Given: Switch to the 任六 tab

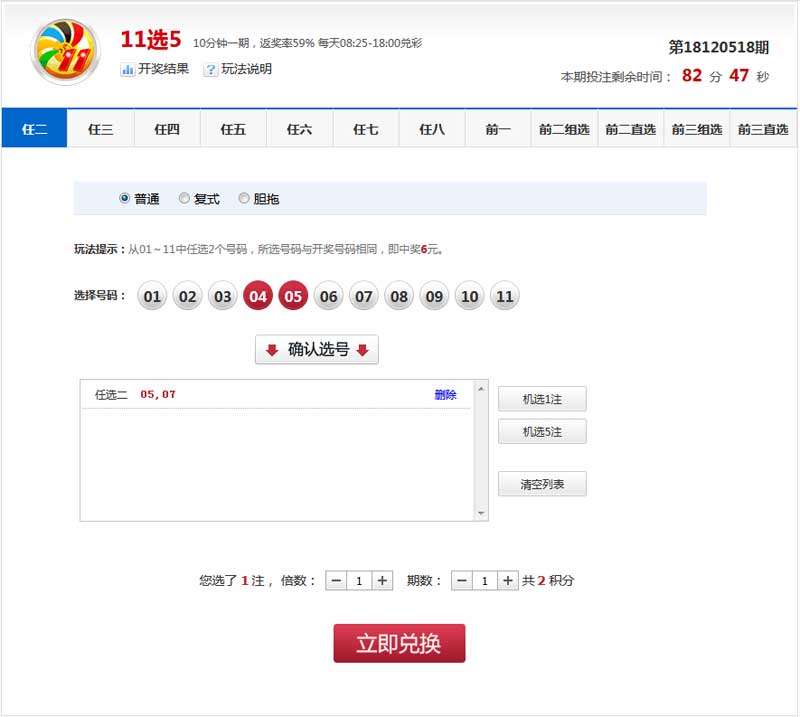Looking at the screenshot, I should pyautogui.click(x=299, y=129).
